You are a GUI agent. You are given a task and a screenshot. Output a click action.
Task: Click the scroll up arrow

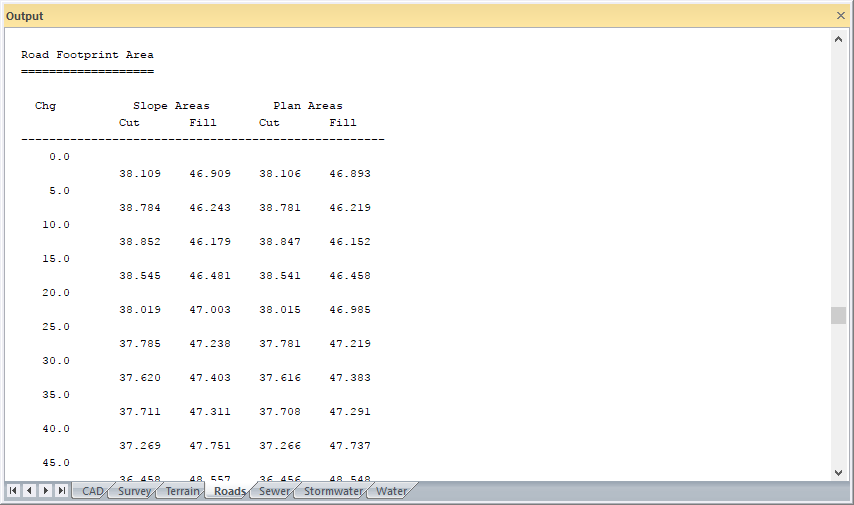[x=838, y=39]
